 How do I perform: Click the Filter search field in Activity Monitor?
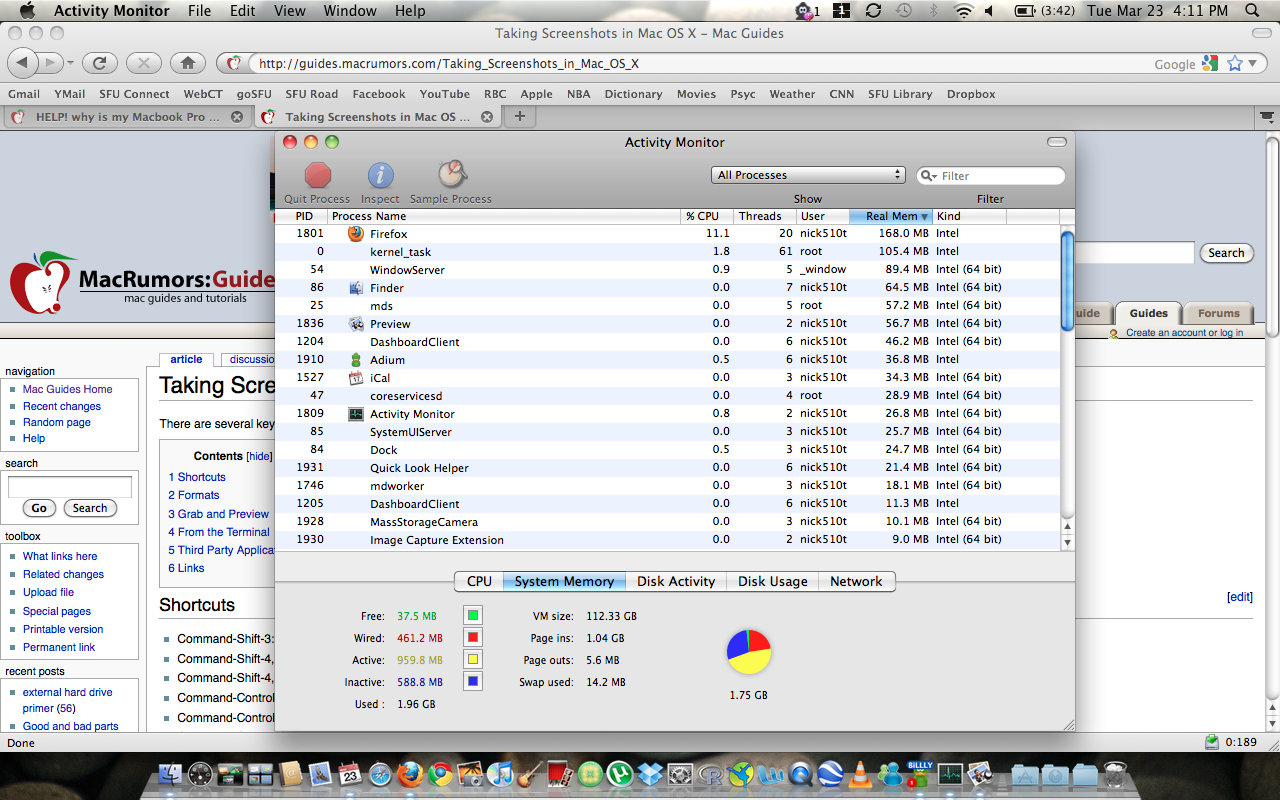point(991,176)
